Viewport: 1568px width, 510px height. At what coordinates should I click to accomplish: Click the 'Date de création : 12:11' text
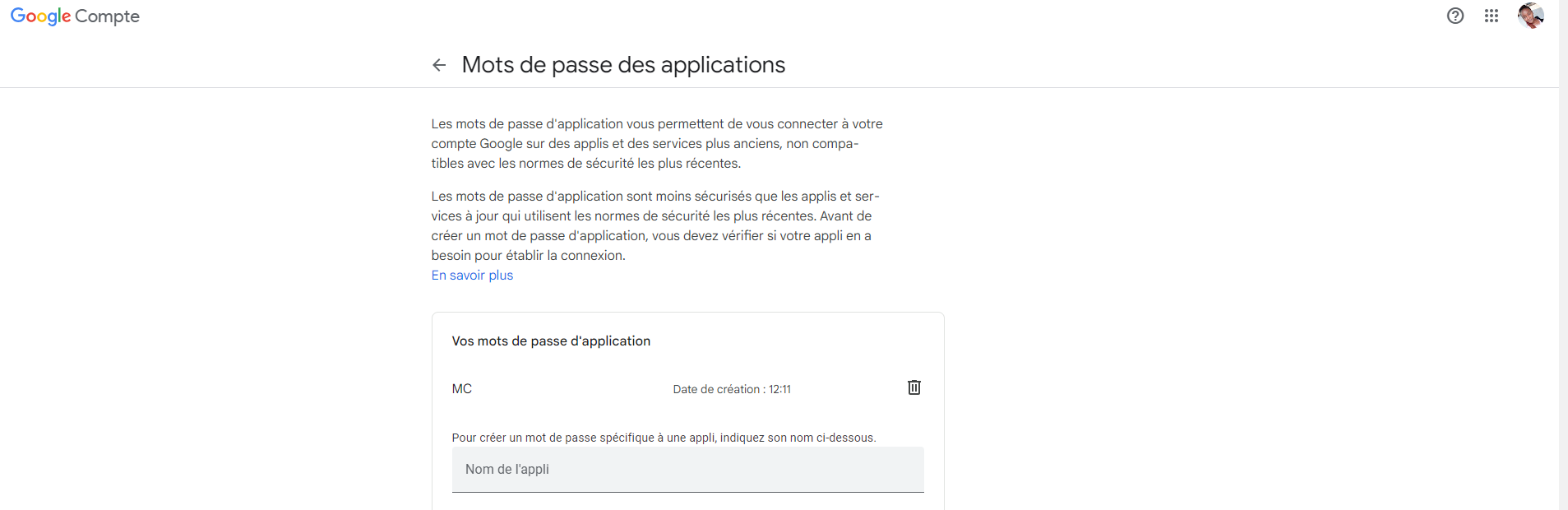(732, 389)
